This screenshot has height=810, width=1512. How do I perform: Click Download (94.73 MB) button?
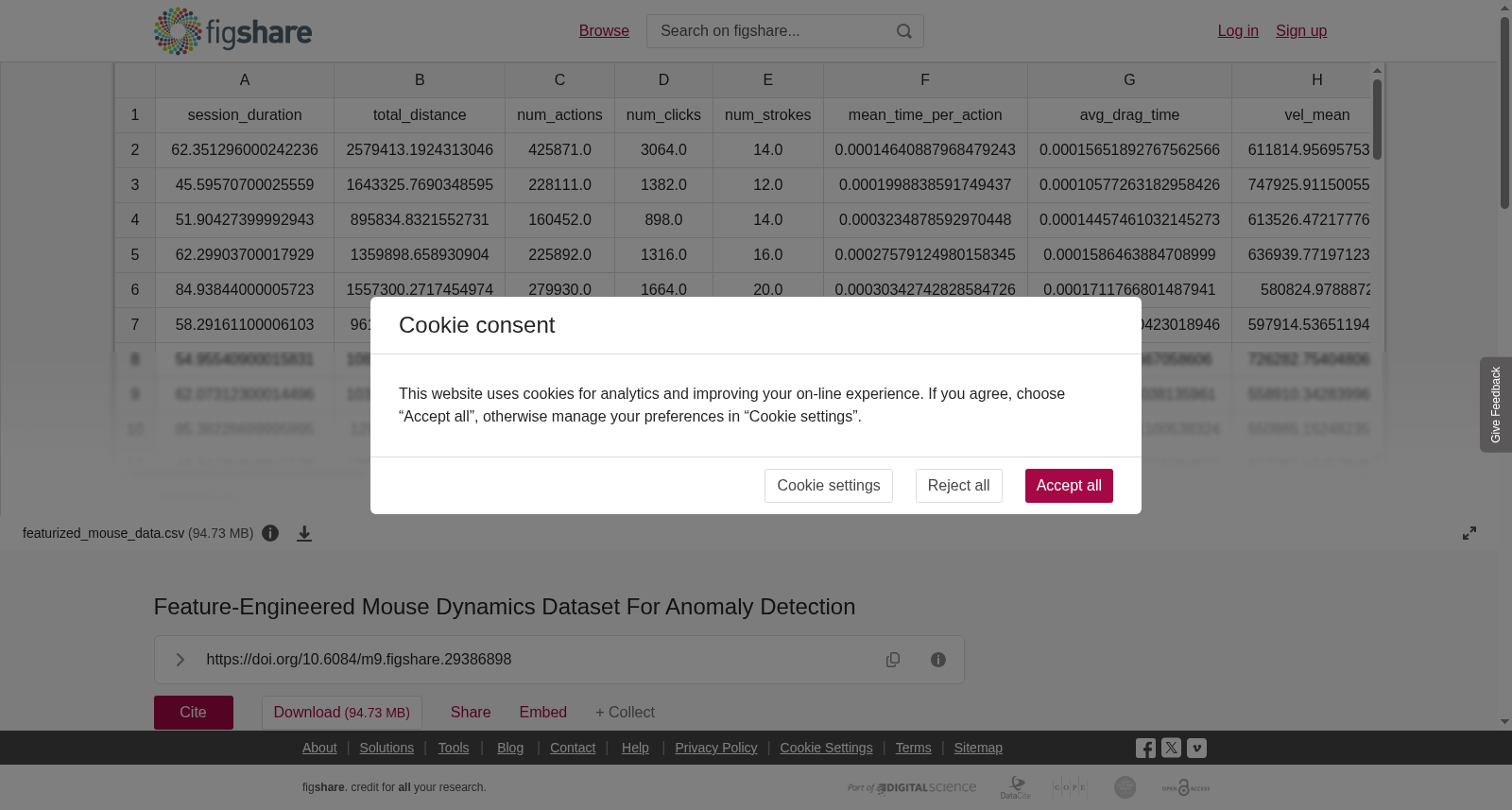pos(342,713)
